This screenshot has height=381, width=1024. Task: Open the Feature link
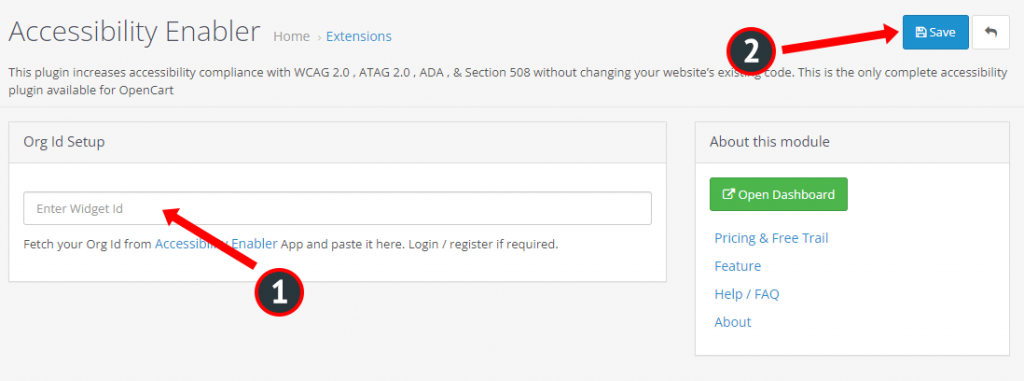[737, 266]
